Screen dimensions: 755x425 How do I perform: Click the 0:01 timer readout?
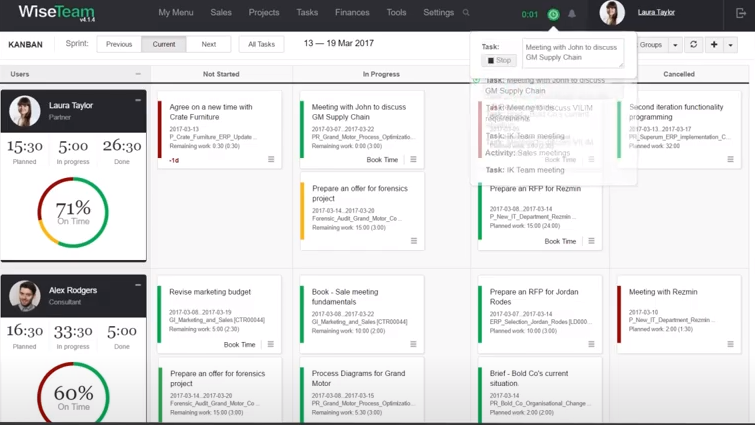tap(530, 14)
